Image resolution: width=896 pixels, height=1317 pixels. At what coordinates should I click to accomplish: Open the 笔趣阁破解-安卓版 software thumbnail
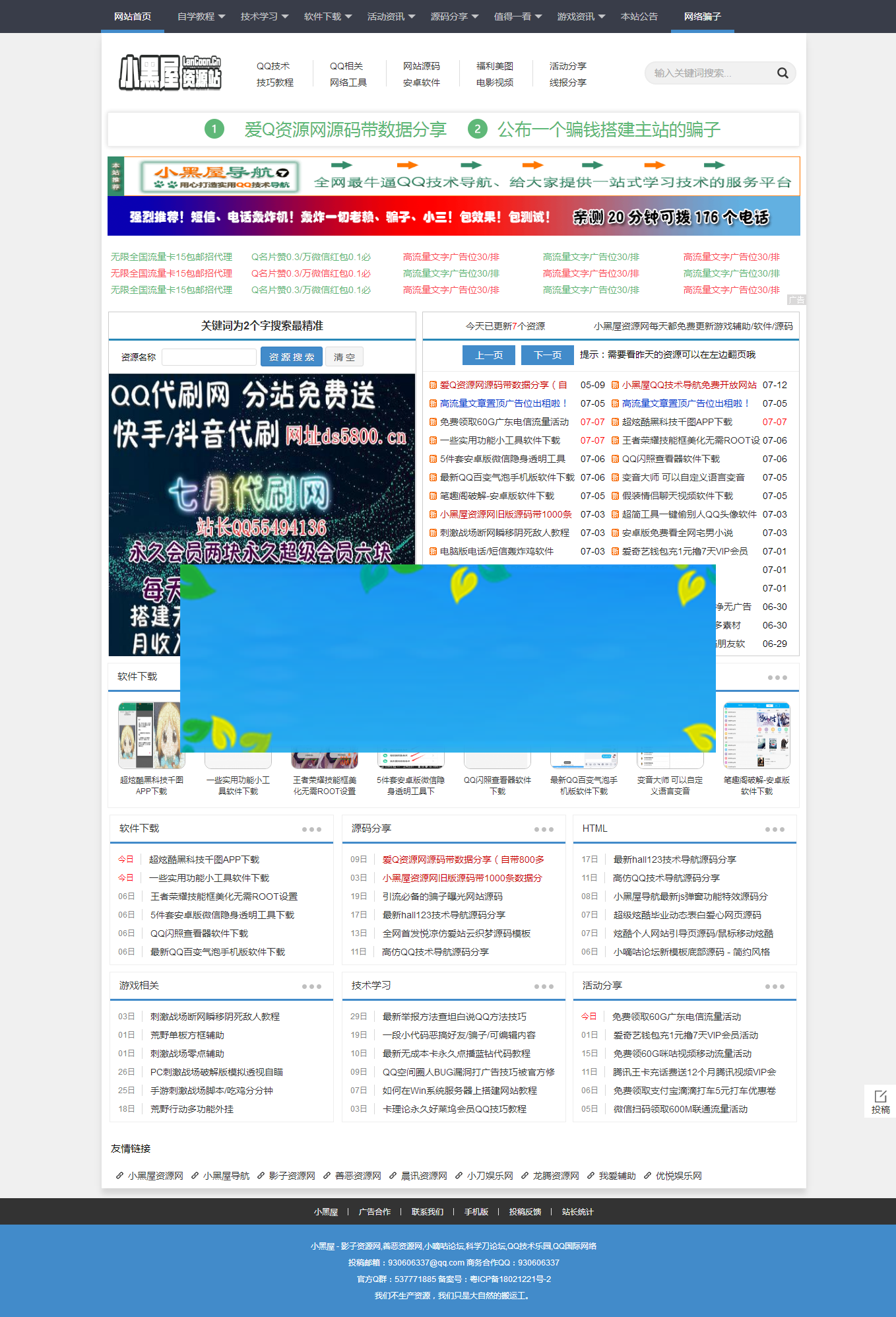pyautogui.click(x=756, y=735)
